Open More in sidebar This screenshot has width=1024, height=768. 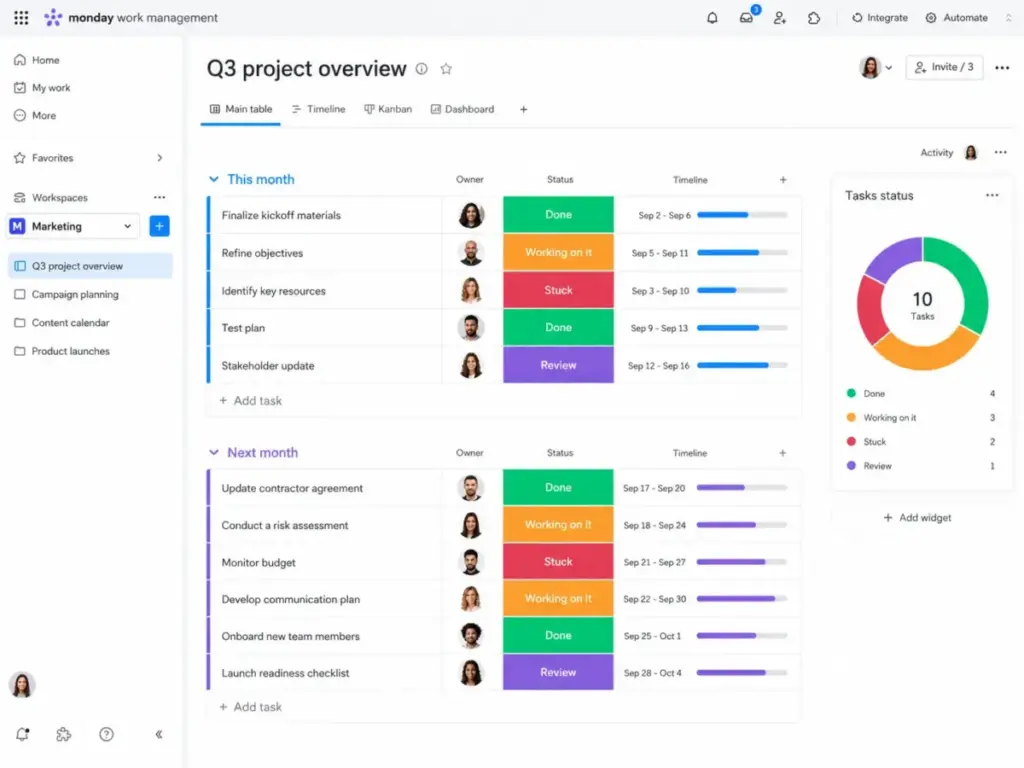click(35, 116)
